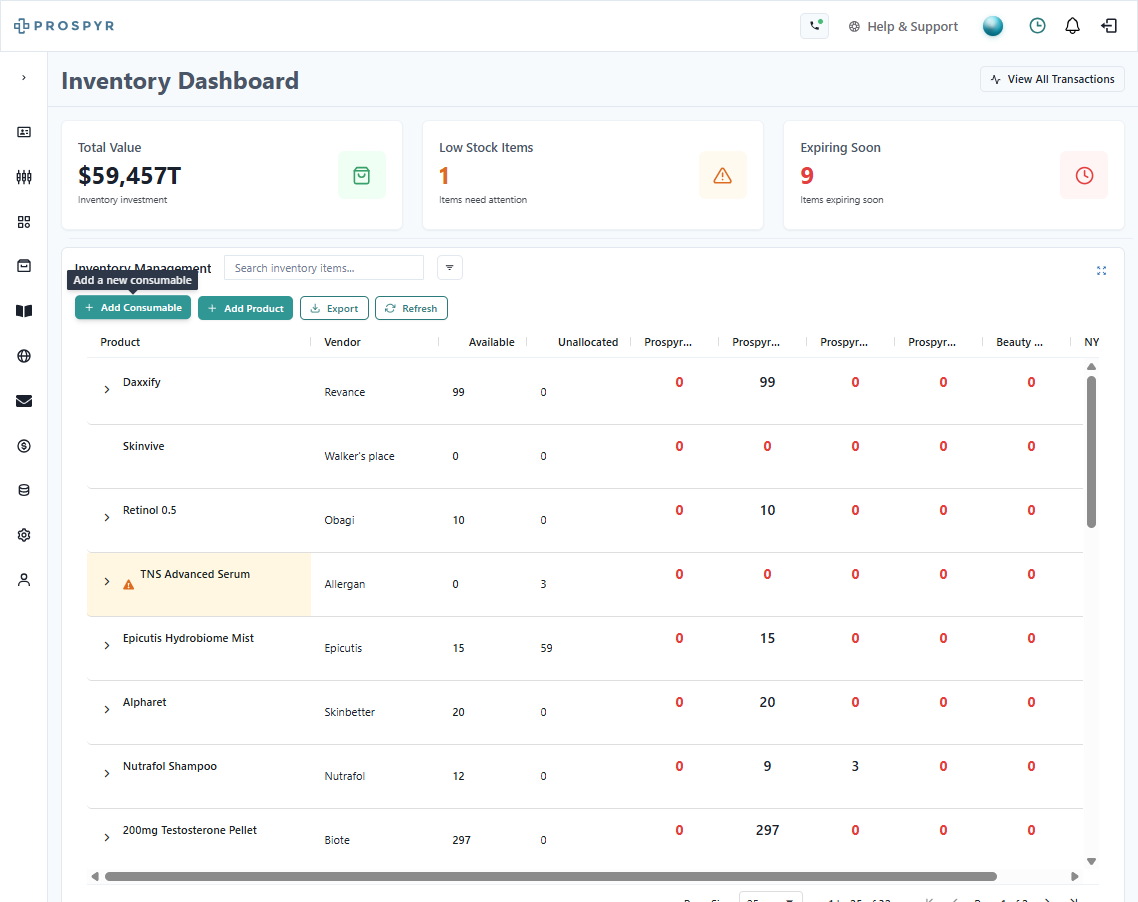Click vendor cell Walker's place
Screen dimensions: 1138x902
[359, 456]
